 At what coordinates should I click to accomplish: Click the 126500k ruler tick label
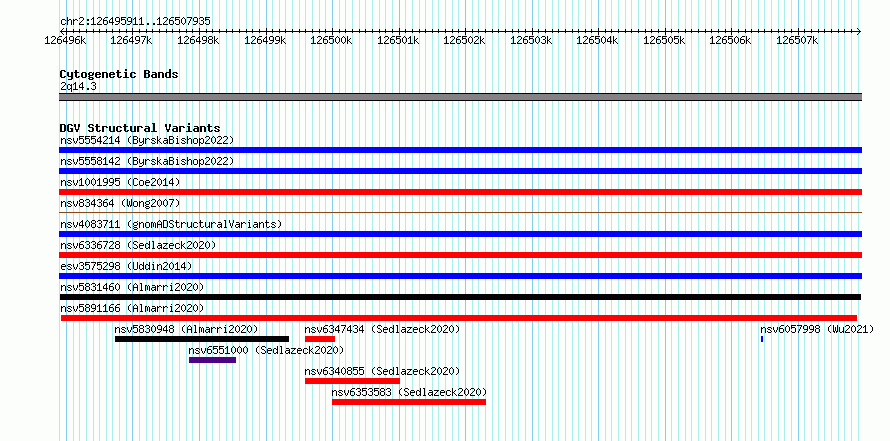[331, 40]
